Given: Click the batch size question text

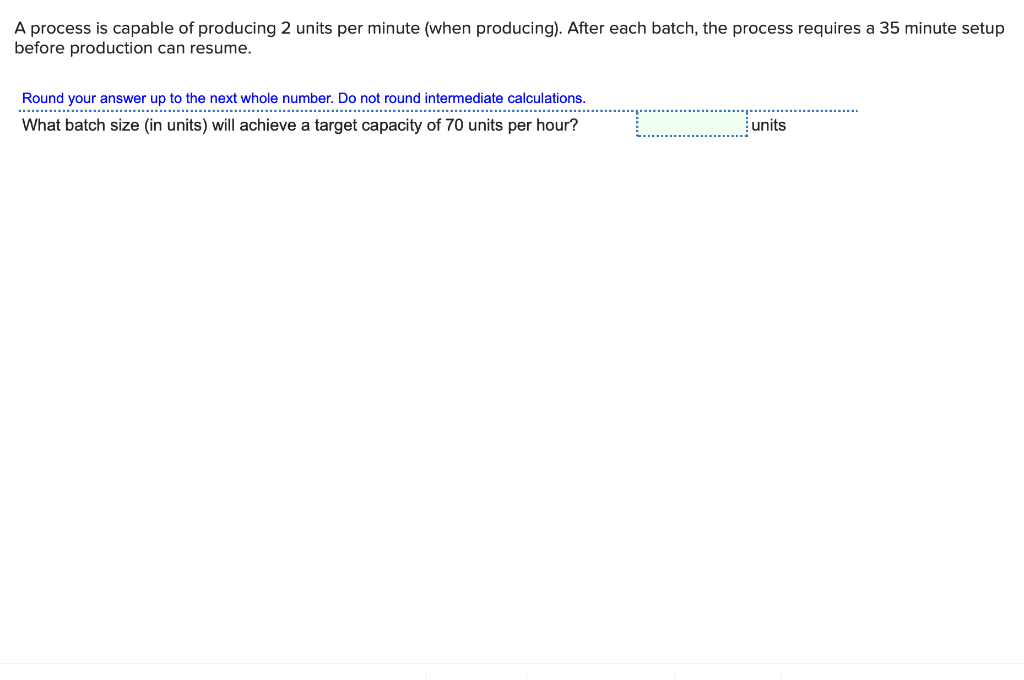Looking at the screenshot, I should pyautogui.click(x=300, y=125).
